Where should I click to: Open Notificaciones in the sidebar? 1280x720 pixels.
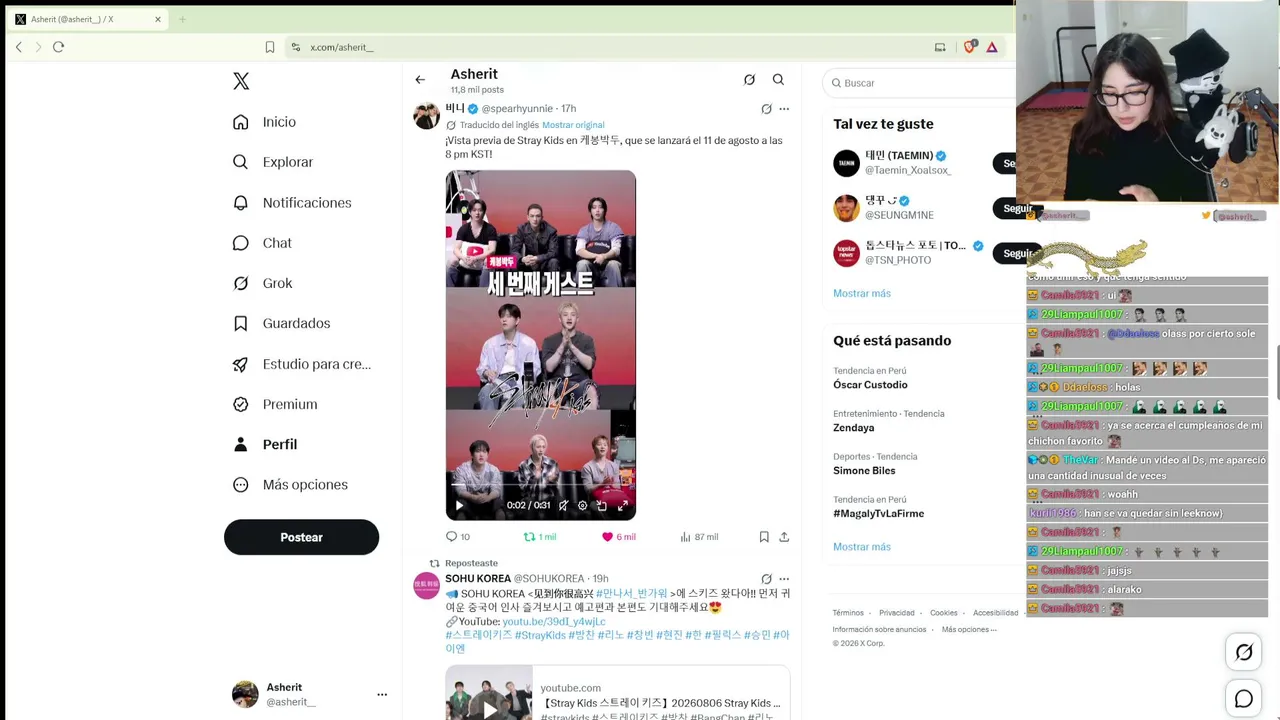click(x=292, y=203)
